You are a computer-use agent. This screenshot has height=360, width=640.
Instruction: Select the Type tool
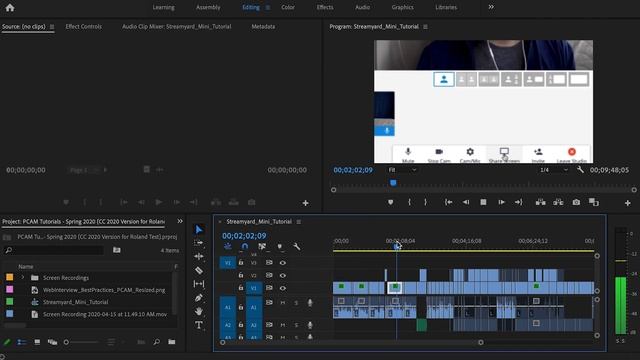(199, 325)
